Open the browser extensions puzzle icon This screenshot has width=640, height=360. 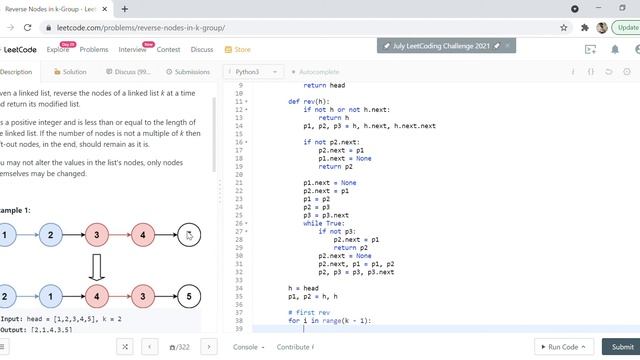(584, 28)
